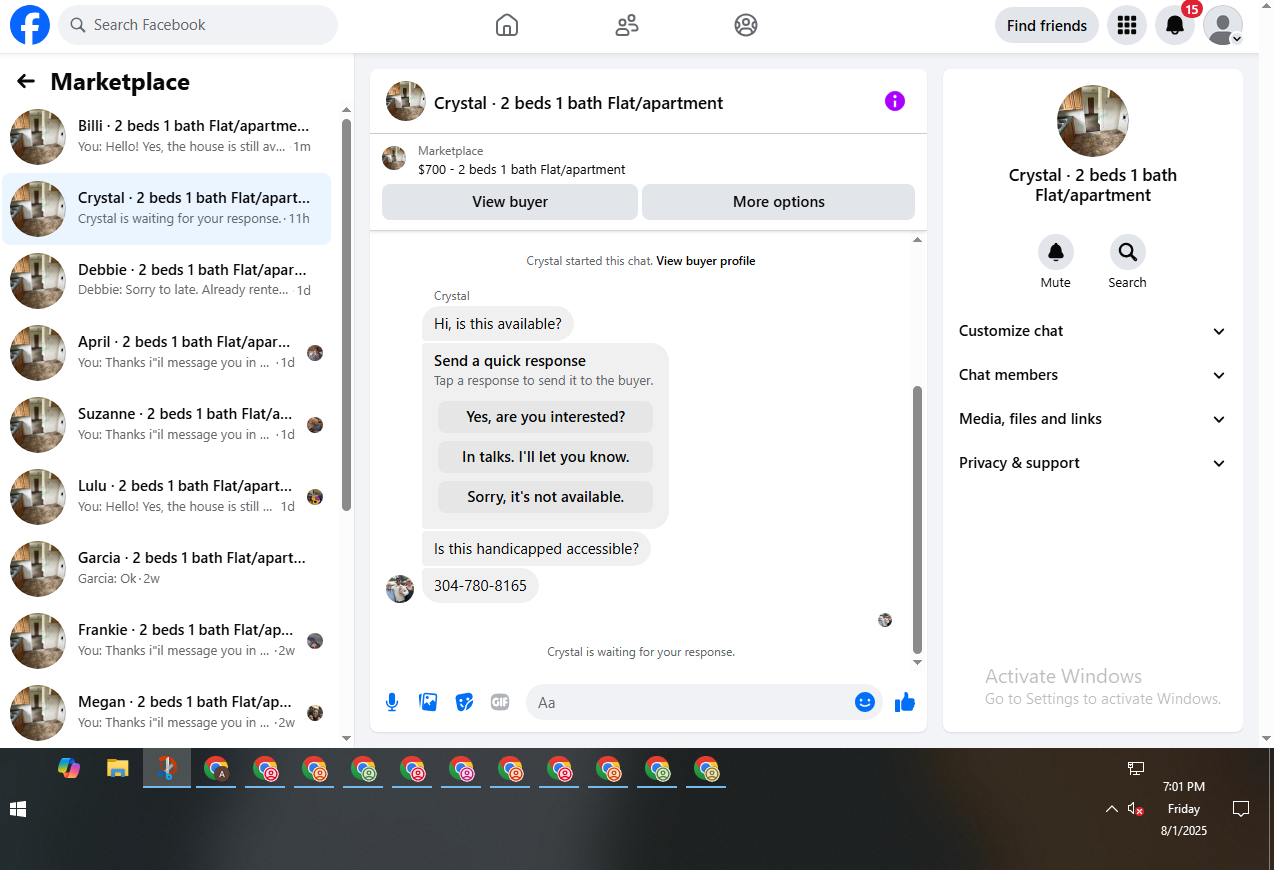1274x870 pixels.
Task: Send quick reply 'Yes, are you interested?'
Action: point(546,417)
